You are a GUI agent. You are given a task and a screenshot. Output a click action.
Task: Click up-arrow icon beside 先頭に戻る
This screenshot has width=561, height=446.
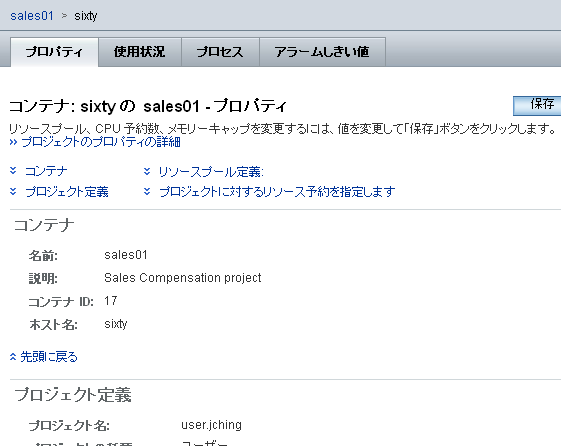point(13,357)
